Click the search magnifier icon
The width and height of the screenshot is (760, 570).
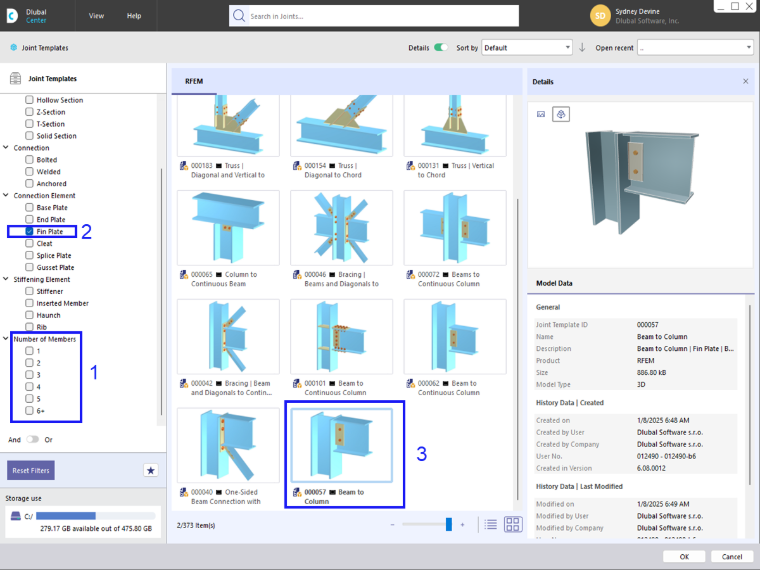coord(239,16)
